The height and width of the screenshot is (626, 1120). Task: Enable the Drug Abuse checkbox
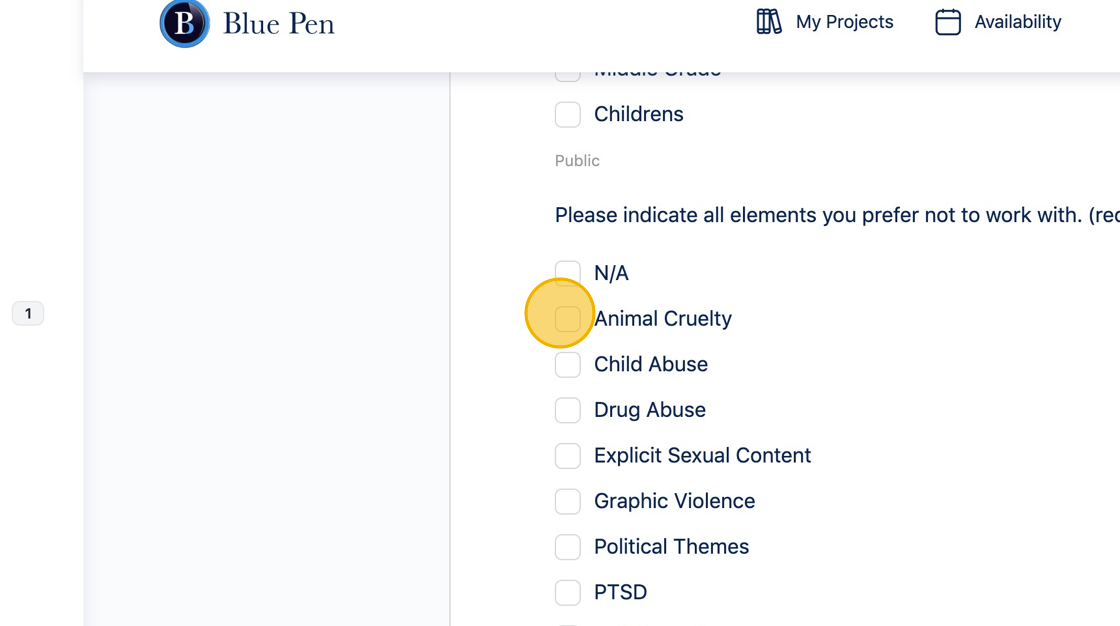point(568,410)
